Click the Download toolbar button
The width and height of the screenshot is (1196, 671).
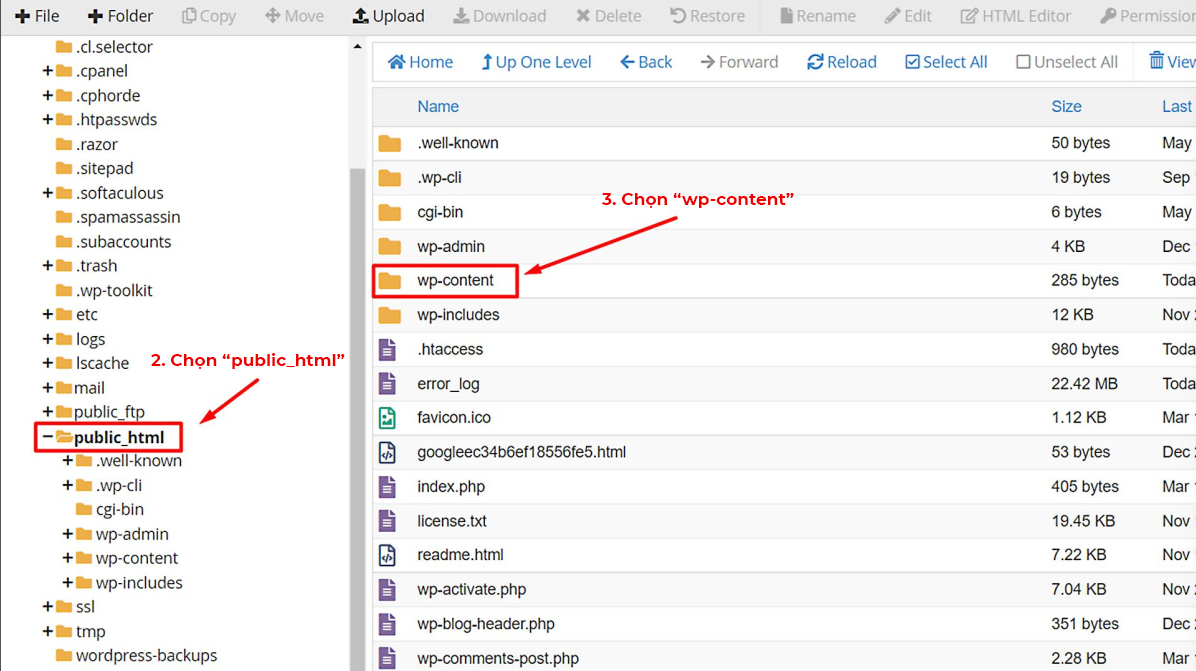point(500,16)
